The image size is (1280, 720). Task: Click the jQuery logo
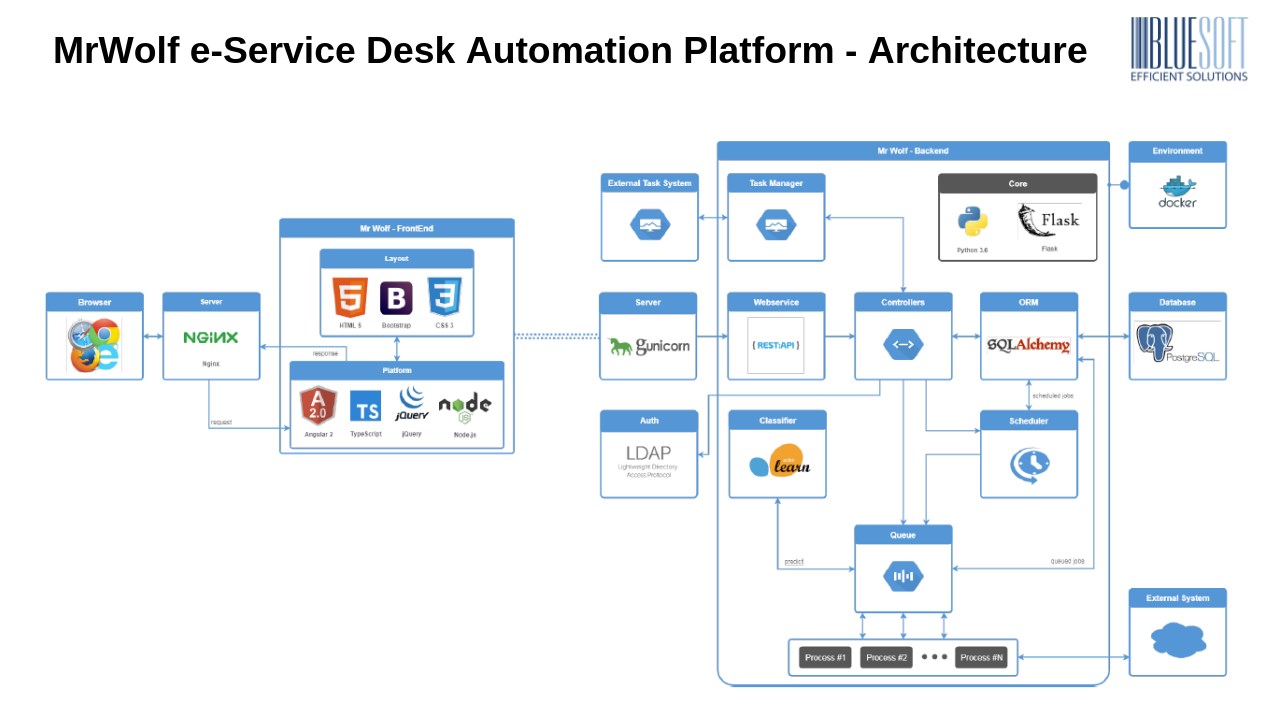coord(412,405)
